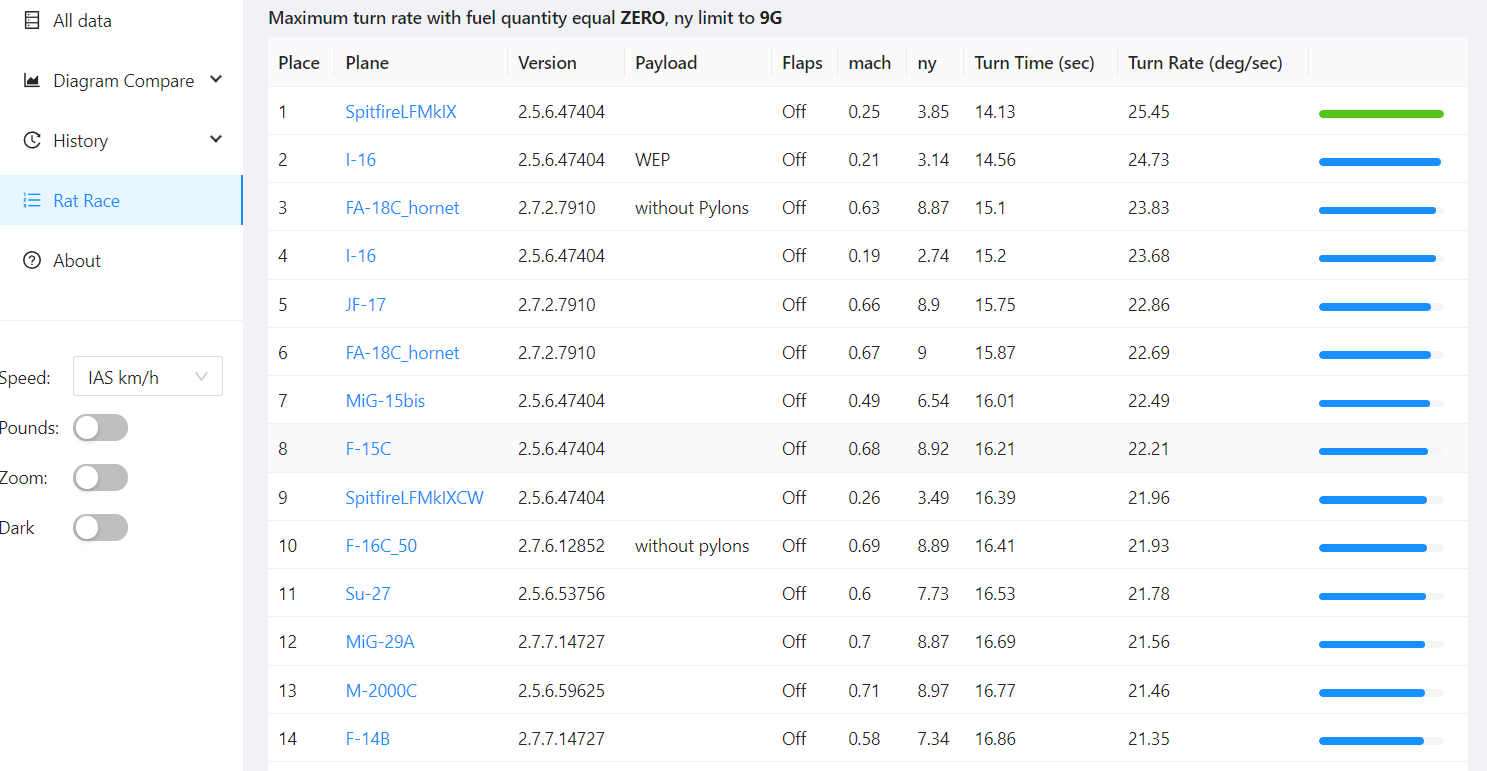Click the turn time value 14.56
Screen dimensions: 1487x771
click(x=995, y=160)
